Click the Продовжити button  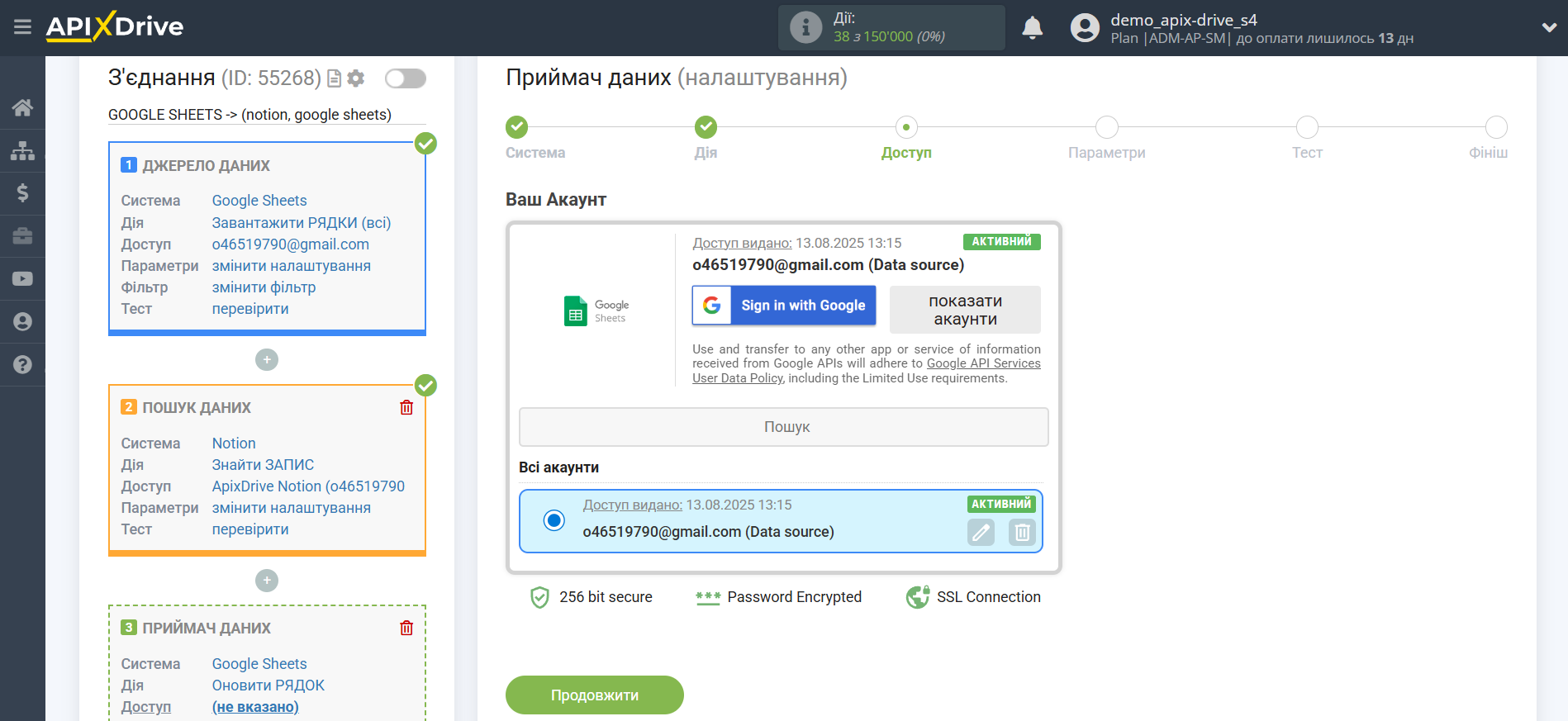(595, 695)
